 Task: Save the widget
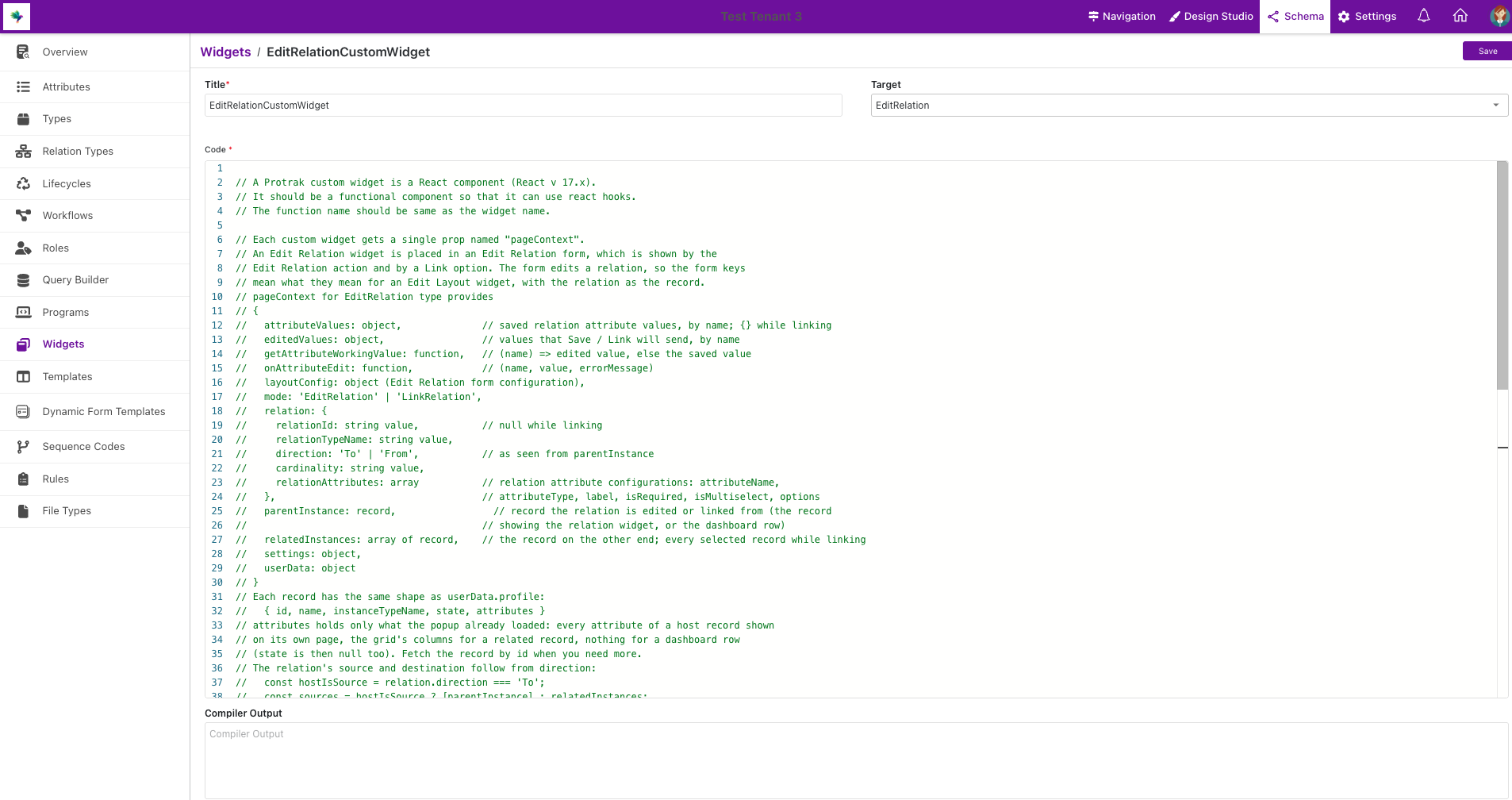click(x=1487, y=51)
